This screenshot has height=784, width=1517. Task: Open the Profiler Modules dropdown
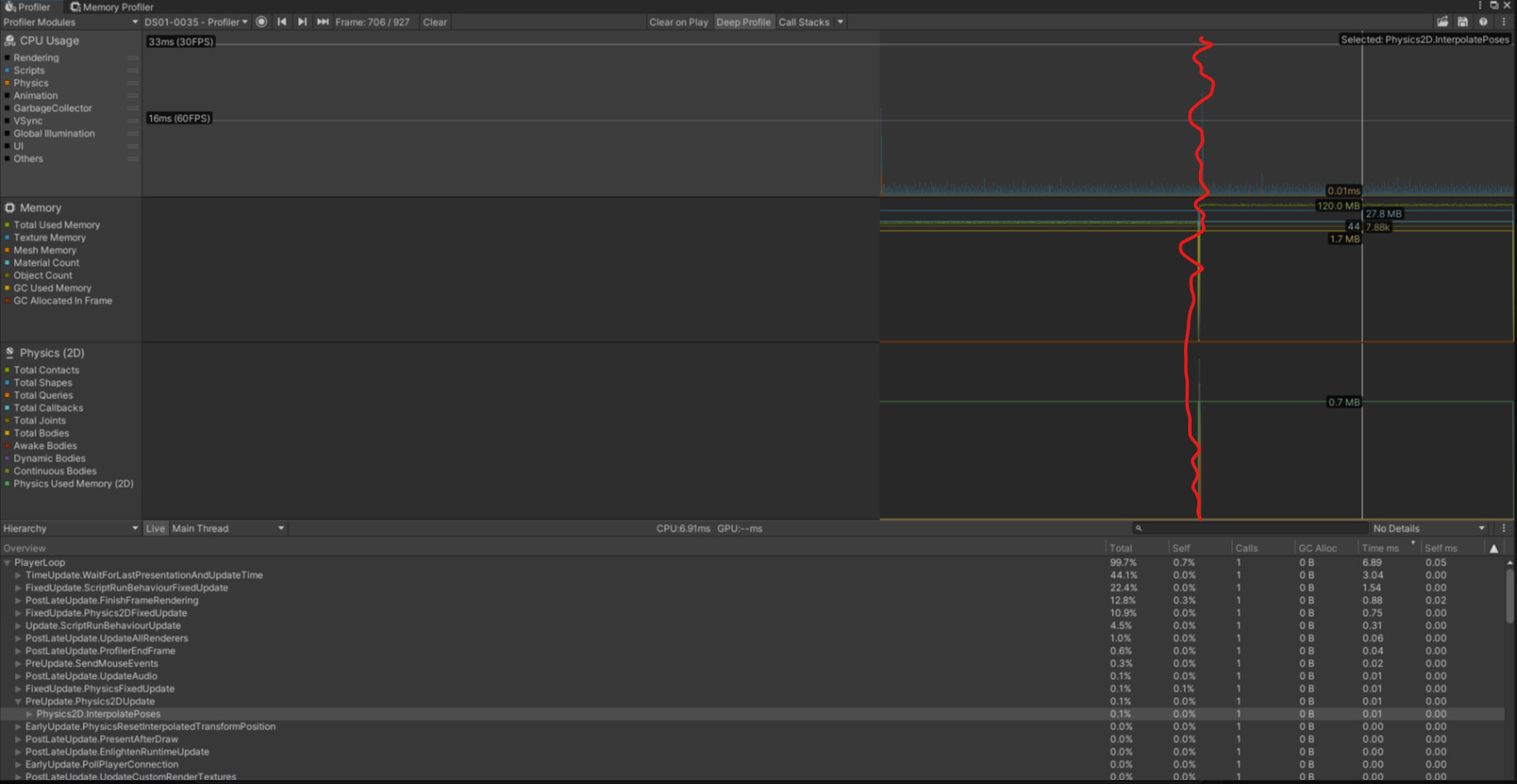pyautogui.click(x=70, y=22)
